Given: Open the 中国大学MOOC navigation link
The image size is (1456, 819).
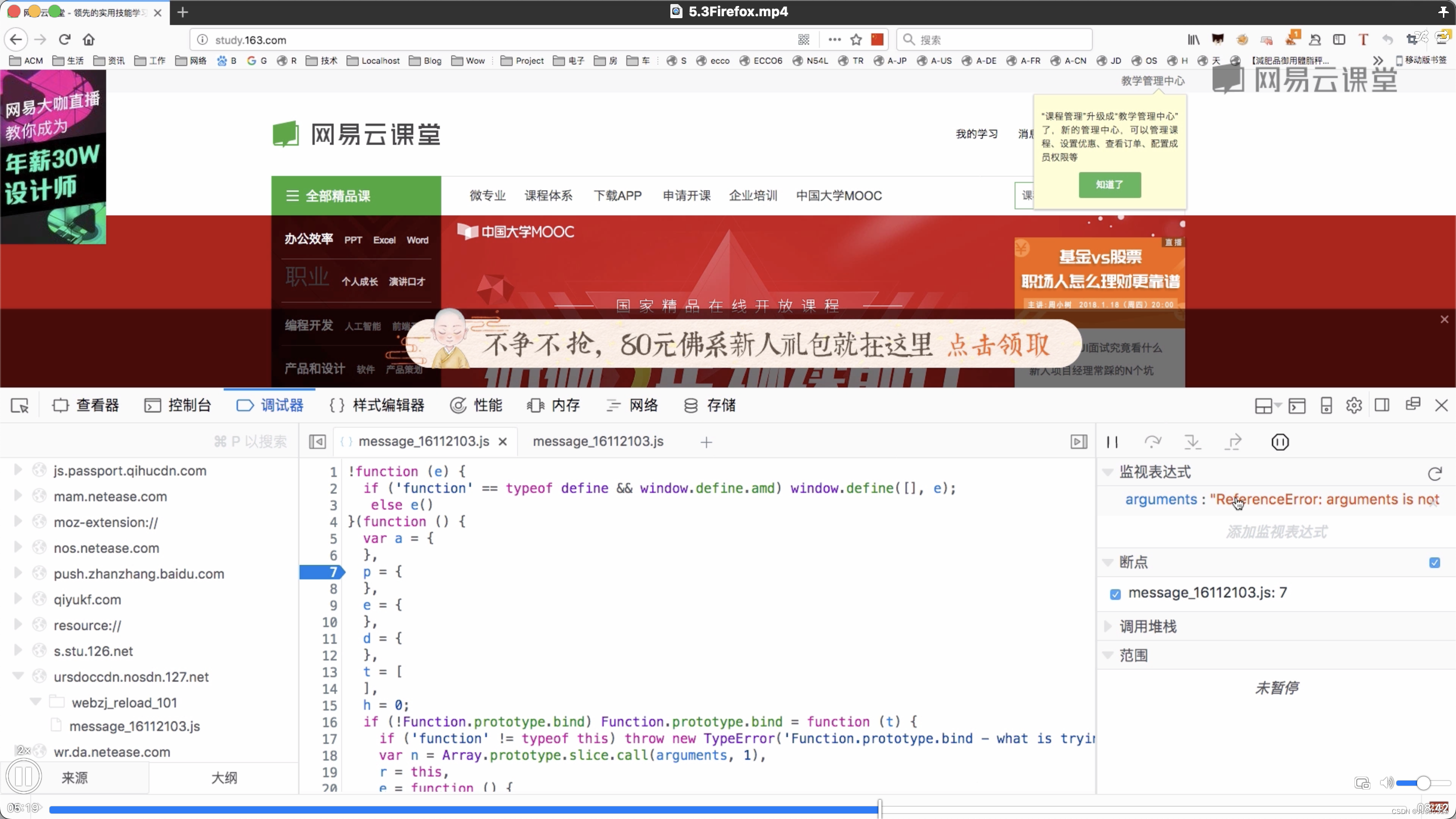Looking at the screenshot, I should click(x=839, y=196).
